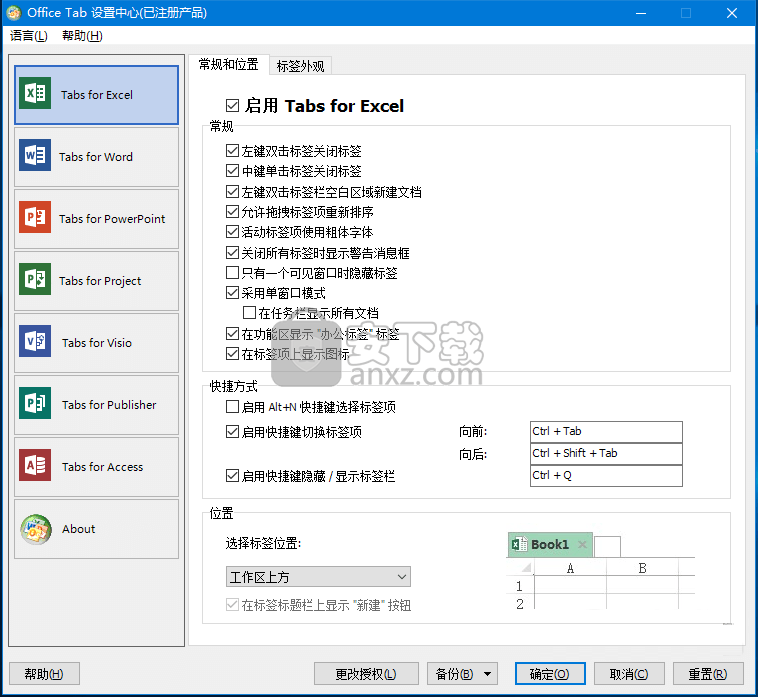Click the Ctrl + Q shortcut field

(606, 476)
